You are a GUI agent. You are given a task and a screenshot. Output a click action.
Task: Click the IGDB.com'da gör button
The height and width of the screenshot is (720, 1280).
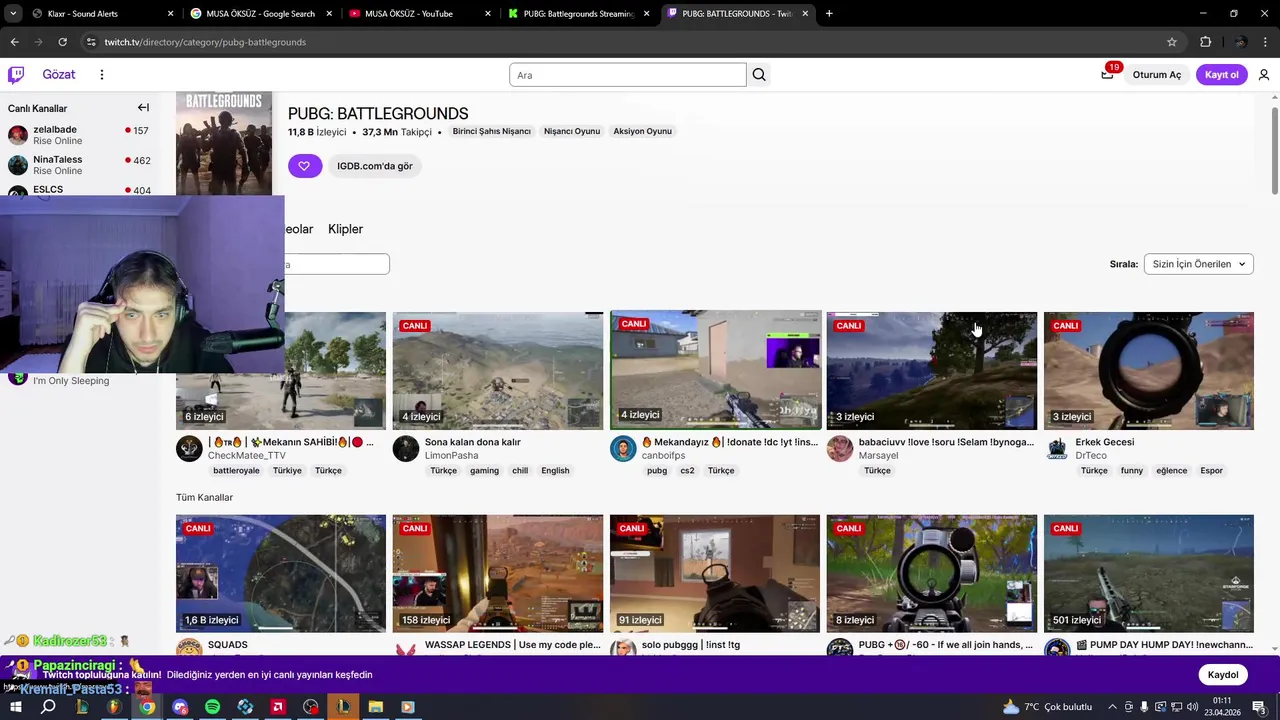coord(374,166)
